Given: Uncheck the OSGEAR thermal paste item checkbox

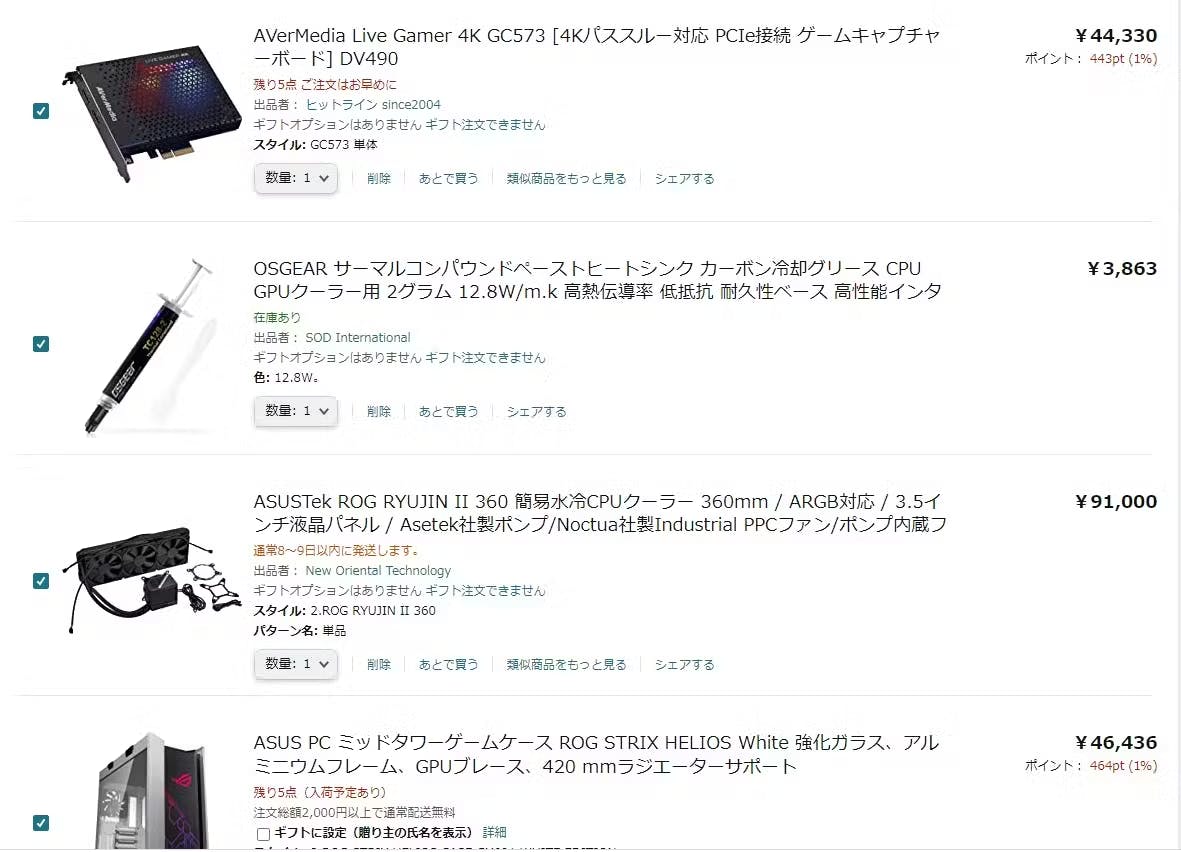Looking at the screenshot, I should tap(41, 344).
